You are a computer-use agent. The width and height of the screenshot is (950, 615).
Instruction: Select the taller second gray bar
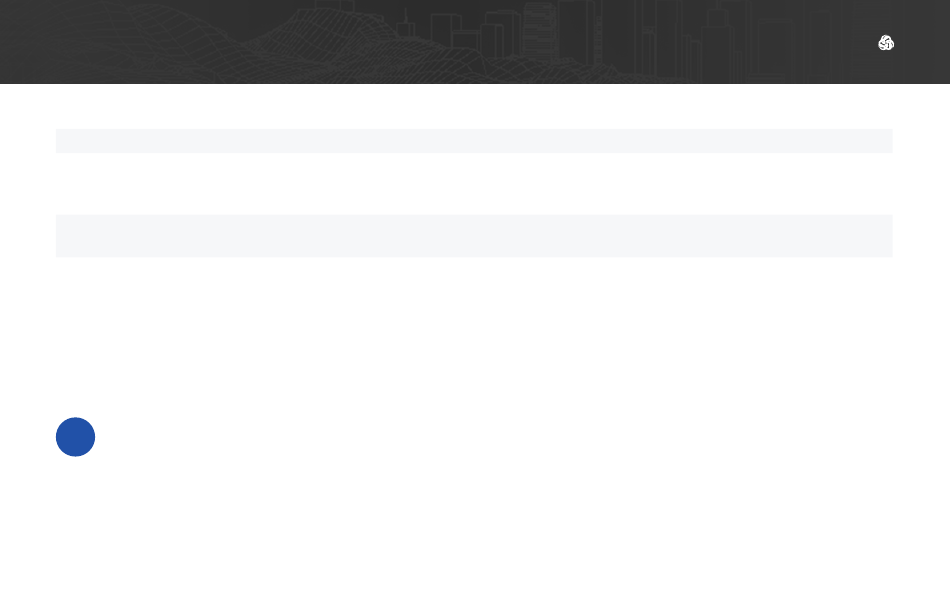(x=474, y=236)
